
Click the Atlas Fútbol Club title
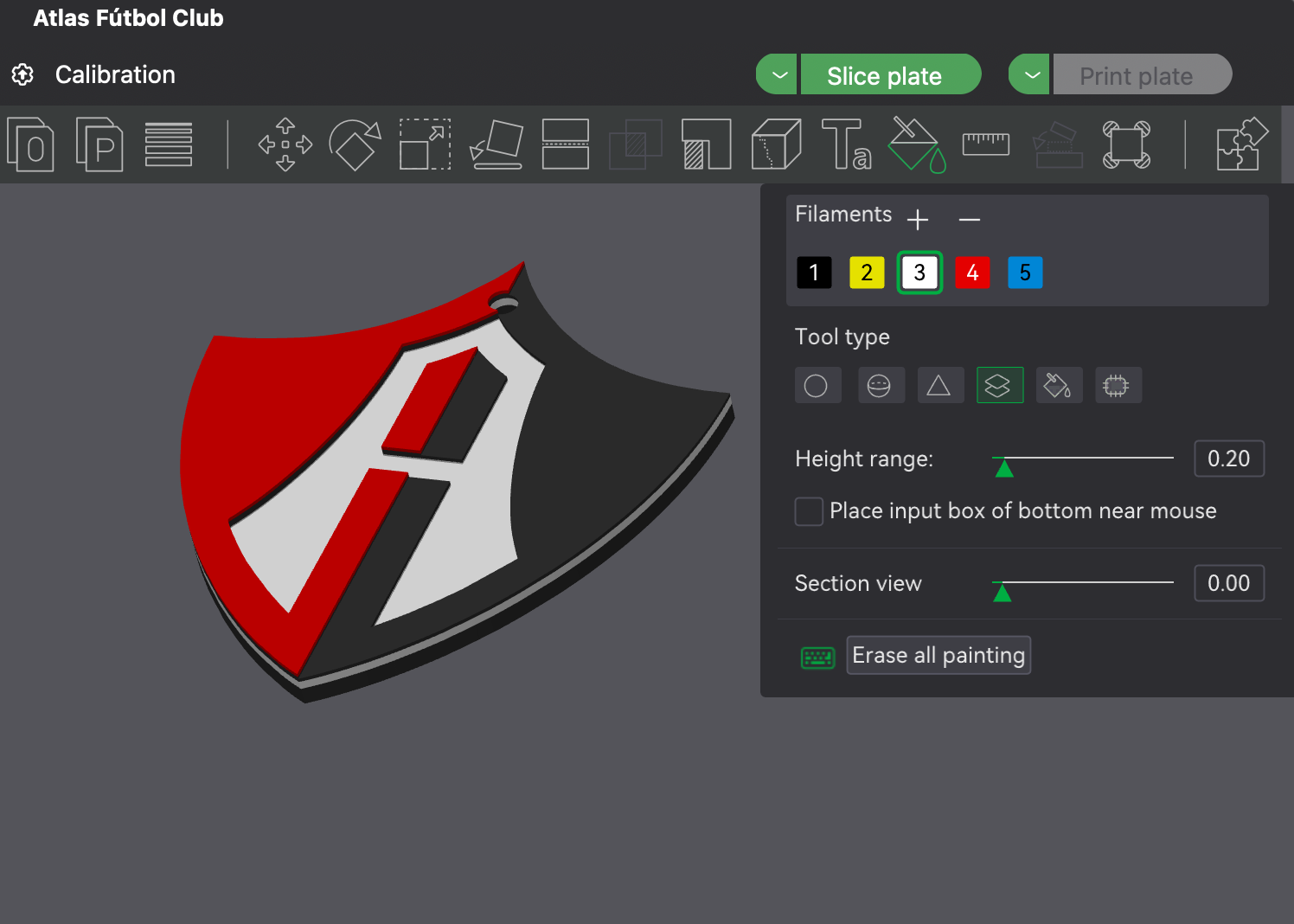point(128,18)
